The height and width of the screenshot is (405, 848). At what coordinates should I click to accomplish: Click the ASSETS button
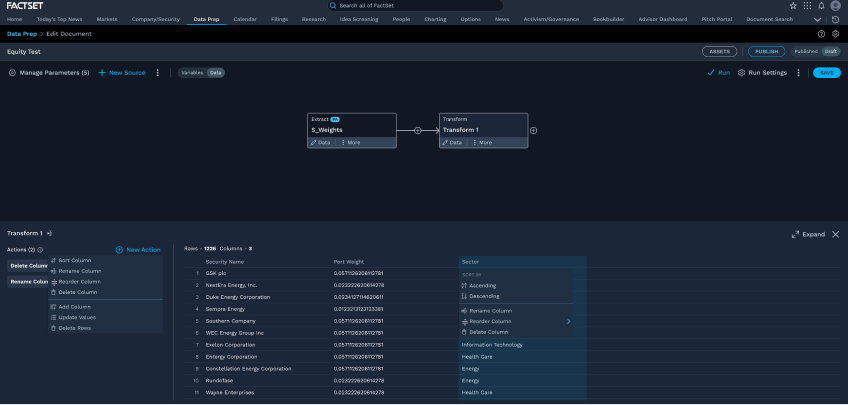[719, 51]
